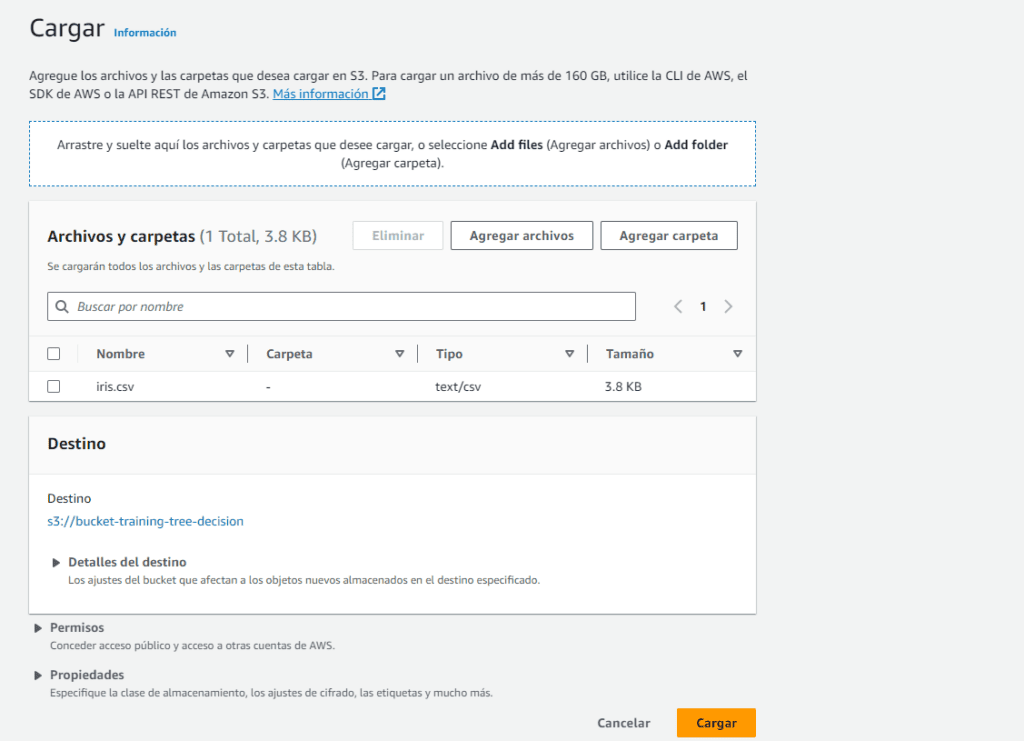Click the Cargar upload button
This screenshot has height=741, width=1024.
(x=715, y=723)
